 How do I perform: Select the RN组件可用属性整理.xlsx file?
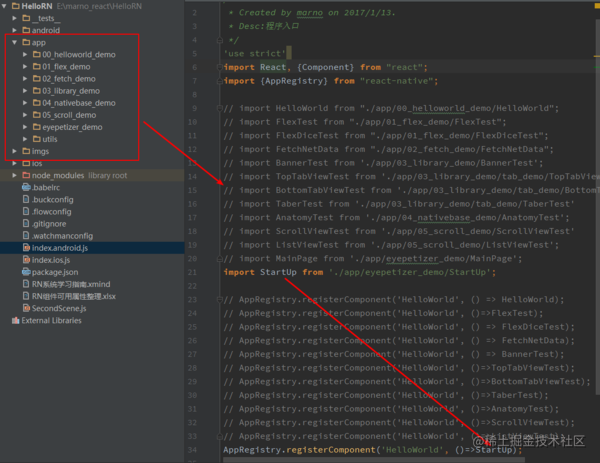point(74,296)
